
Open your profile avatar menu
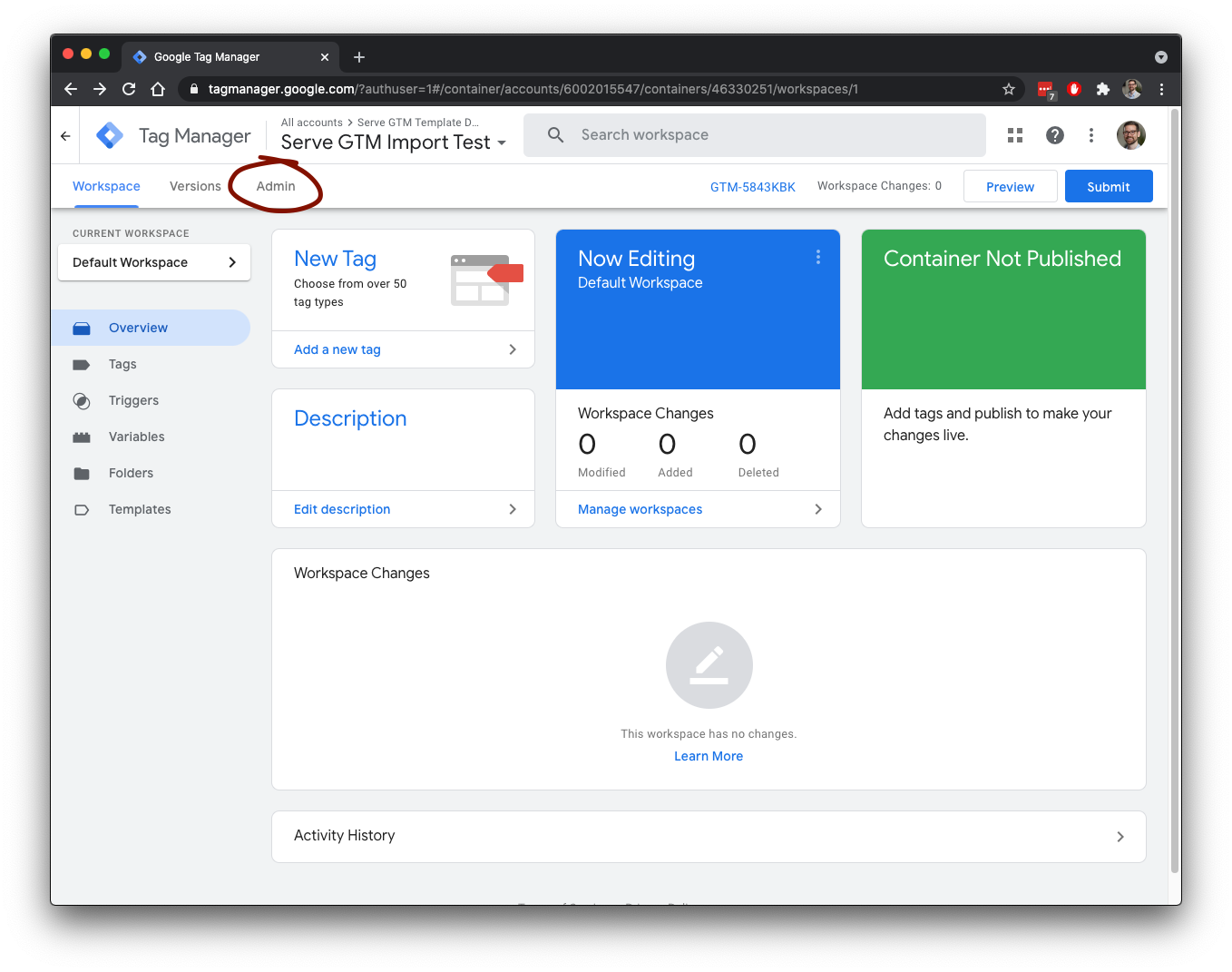tap(1130, 134)
